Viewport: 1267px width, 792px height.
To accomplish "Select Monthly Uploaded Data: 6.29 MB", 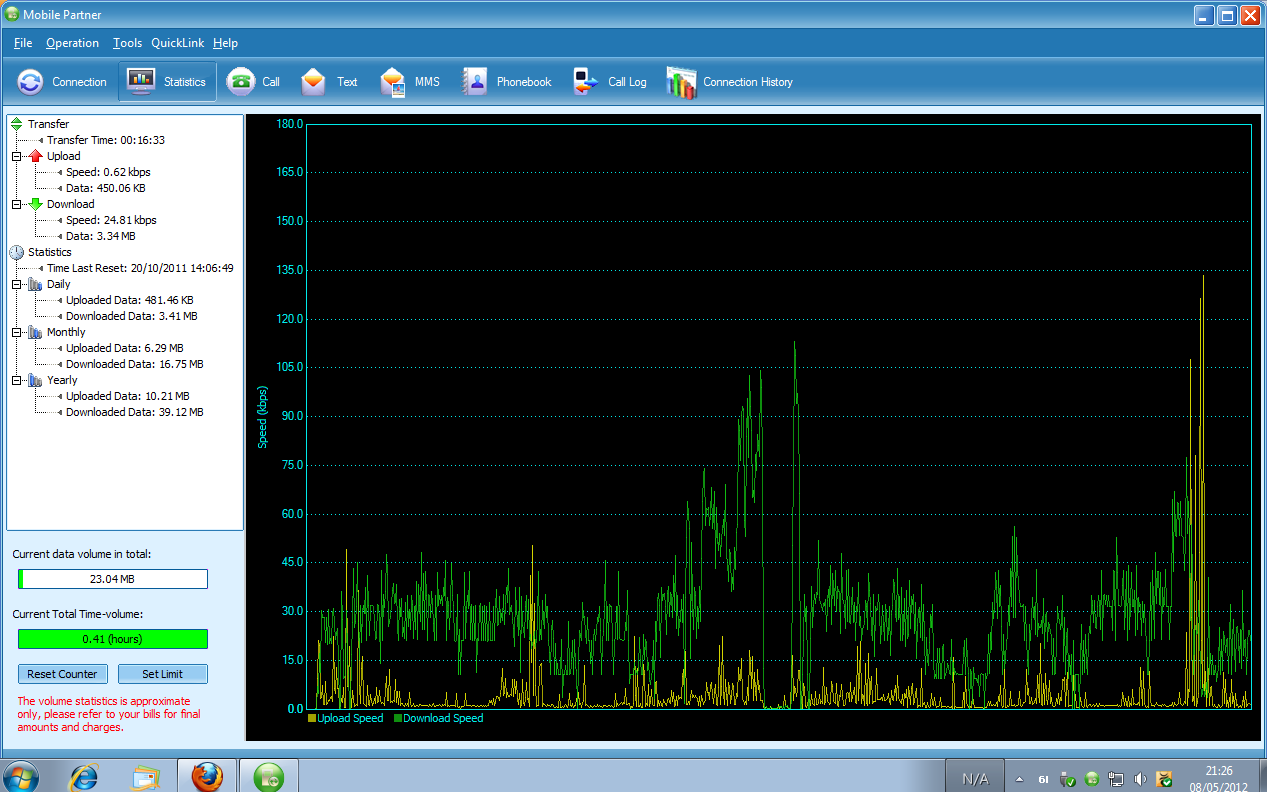I will (125, 348).
